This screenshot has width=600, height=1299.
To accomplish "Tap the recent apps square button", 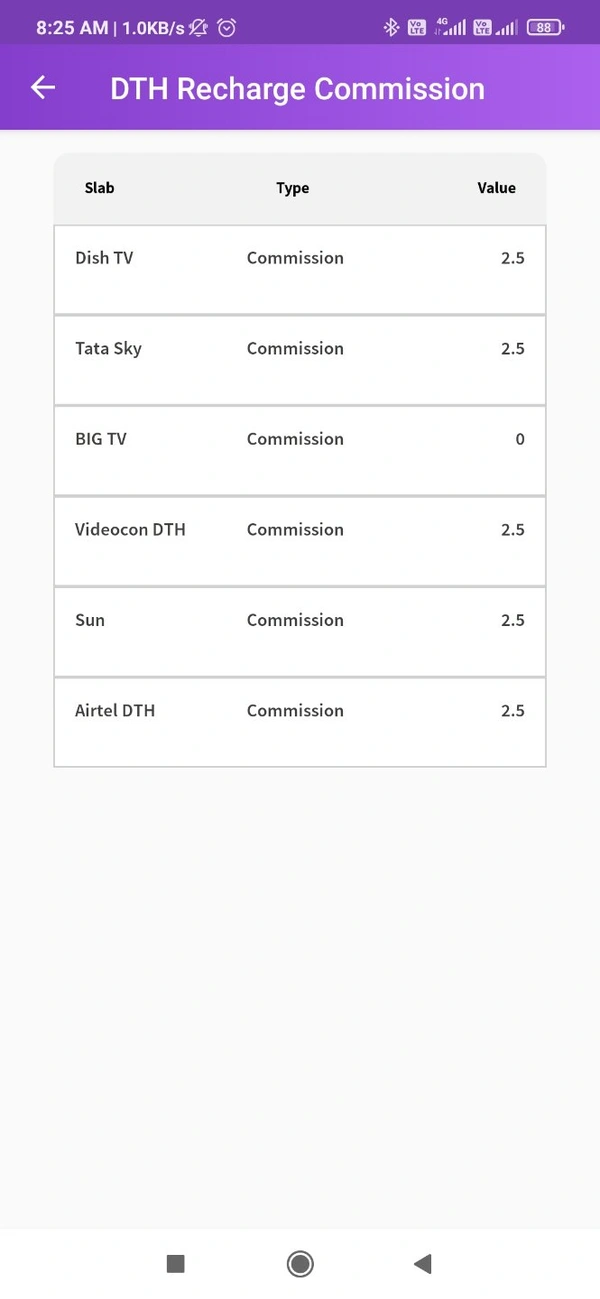I will coord(176,1264).
